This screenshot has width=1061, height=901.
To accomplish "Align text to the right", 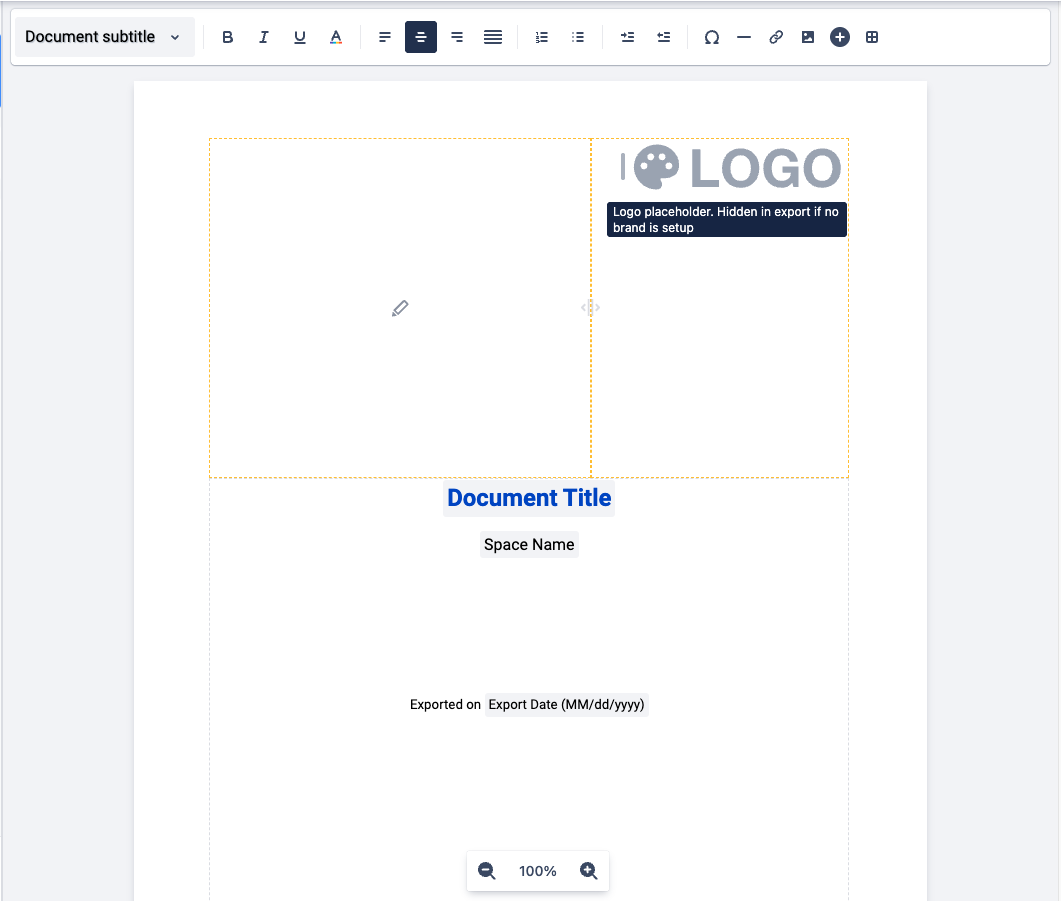I will coord(457,37).
